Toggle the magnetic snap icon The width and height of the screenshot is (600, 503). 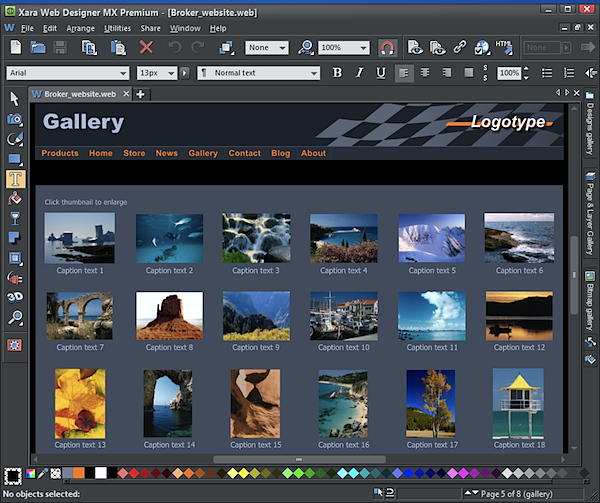pyautogui.click(x=386, y=47)
